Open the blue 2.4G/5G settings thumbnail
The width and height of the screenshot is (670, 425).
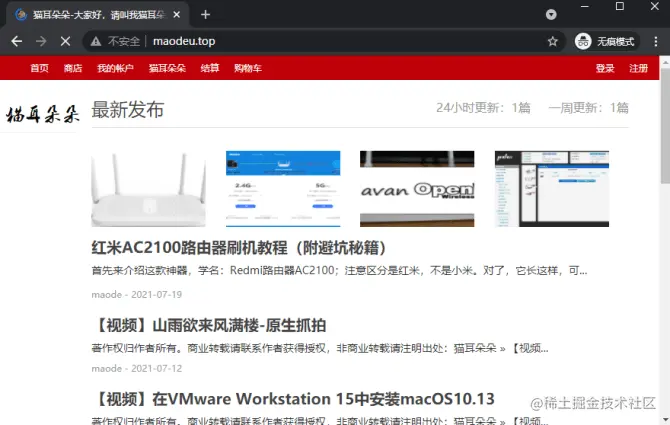283,189
